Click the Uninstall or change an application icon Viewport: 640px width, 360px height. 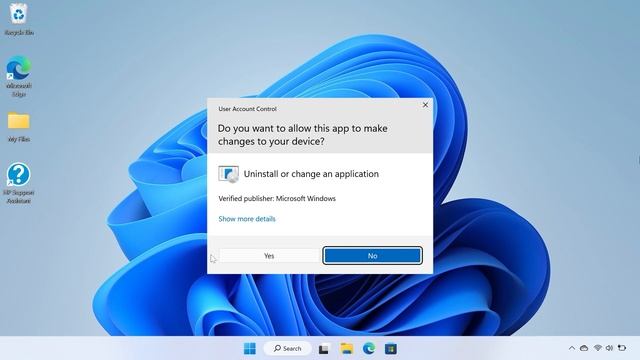228,174
